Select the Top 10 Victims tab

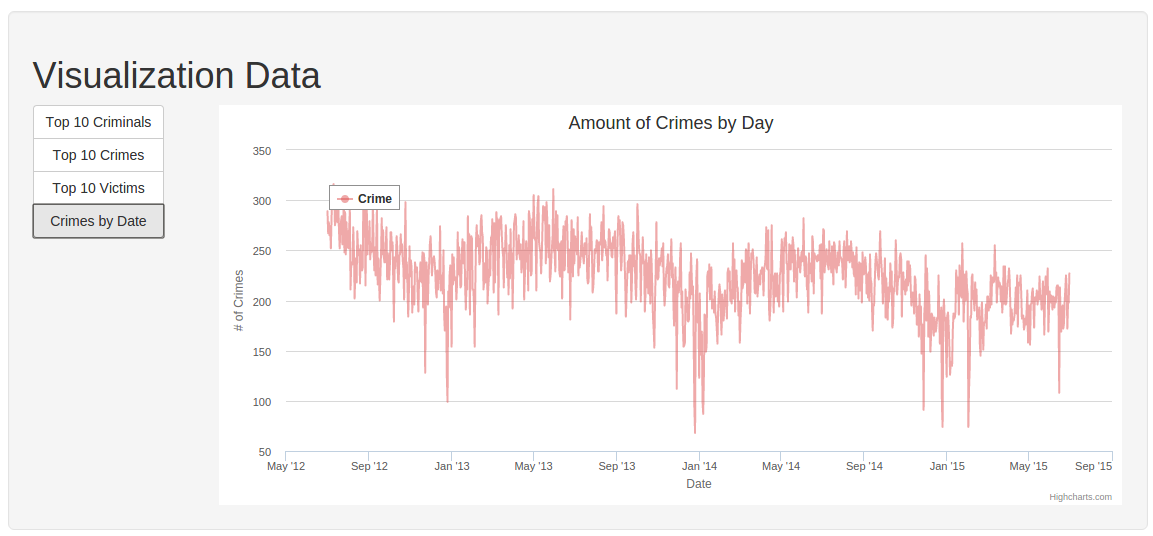(x=99, y=188)
